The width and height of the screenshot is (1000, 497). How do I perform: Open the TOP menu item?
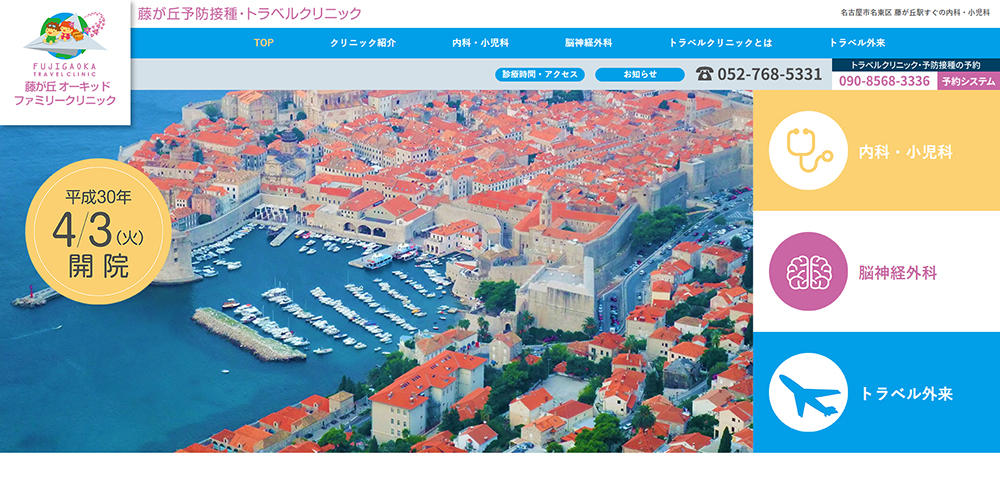point(263,43)
